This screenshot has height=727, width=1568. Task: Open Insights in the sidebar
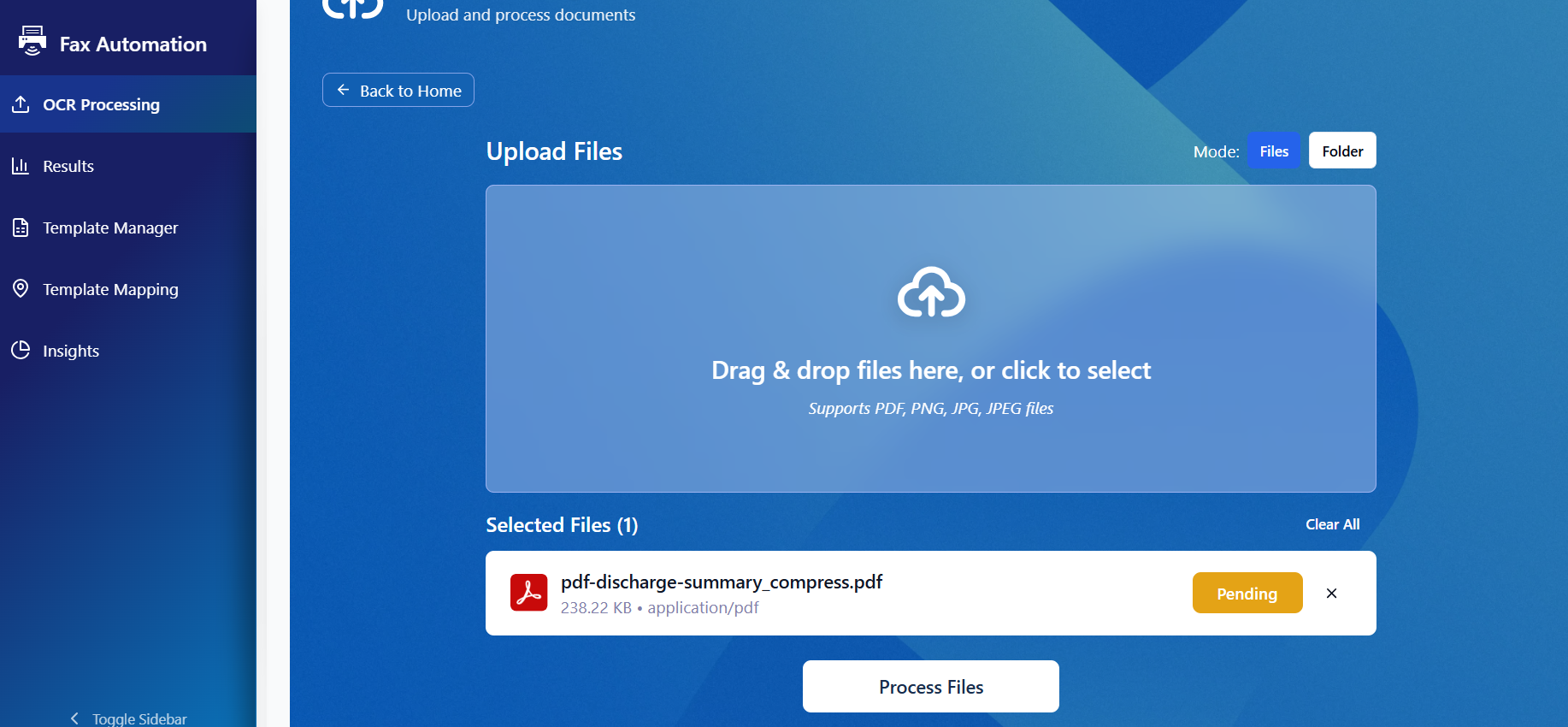(128, 351)
